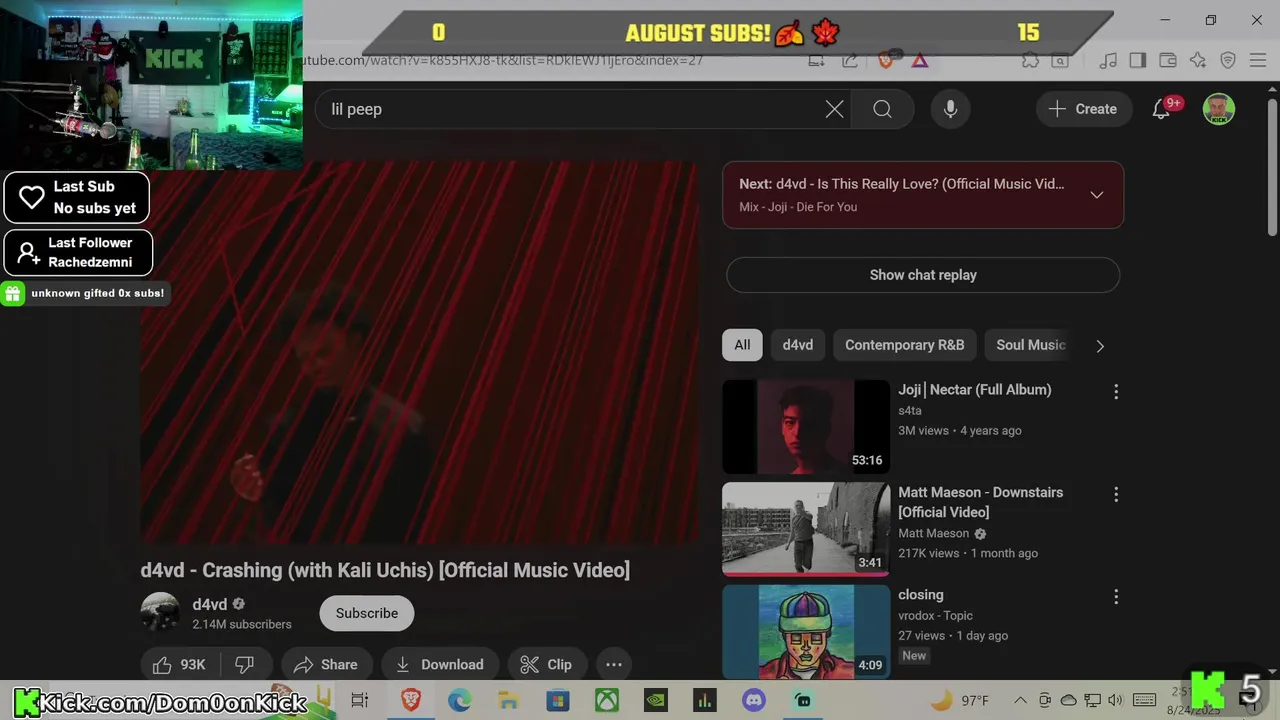This screenshot has height=720, width=1280.
Task: Toggle the browser sidebar panel icon
Action: click(x=1137, y=60)
